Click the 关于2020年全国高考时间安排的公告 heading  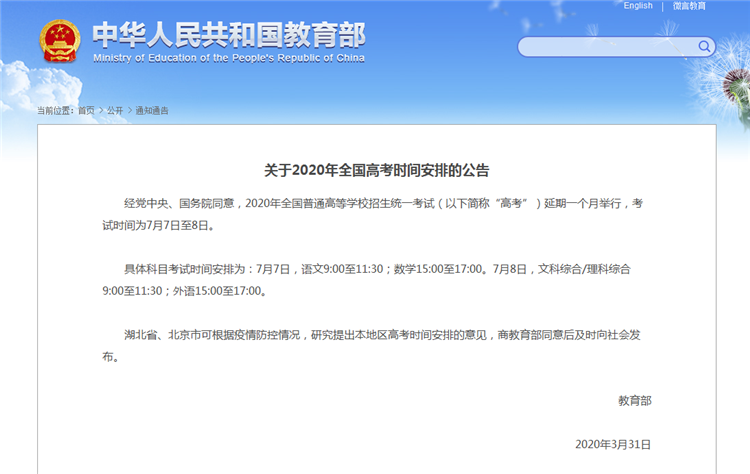(x=376, y=170)
